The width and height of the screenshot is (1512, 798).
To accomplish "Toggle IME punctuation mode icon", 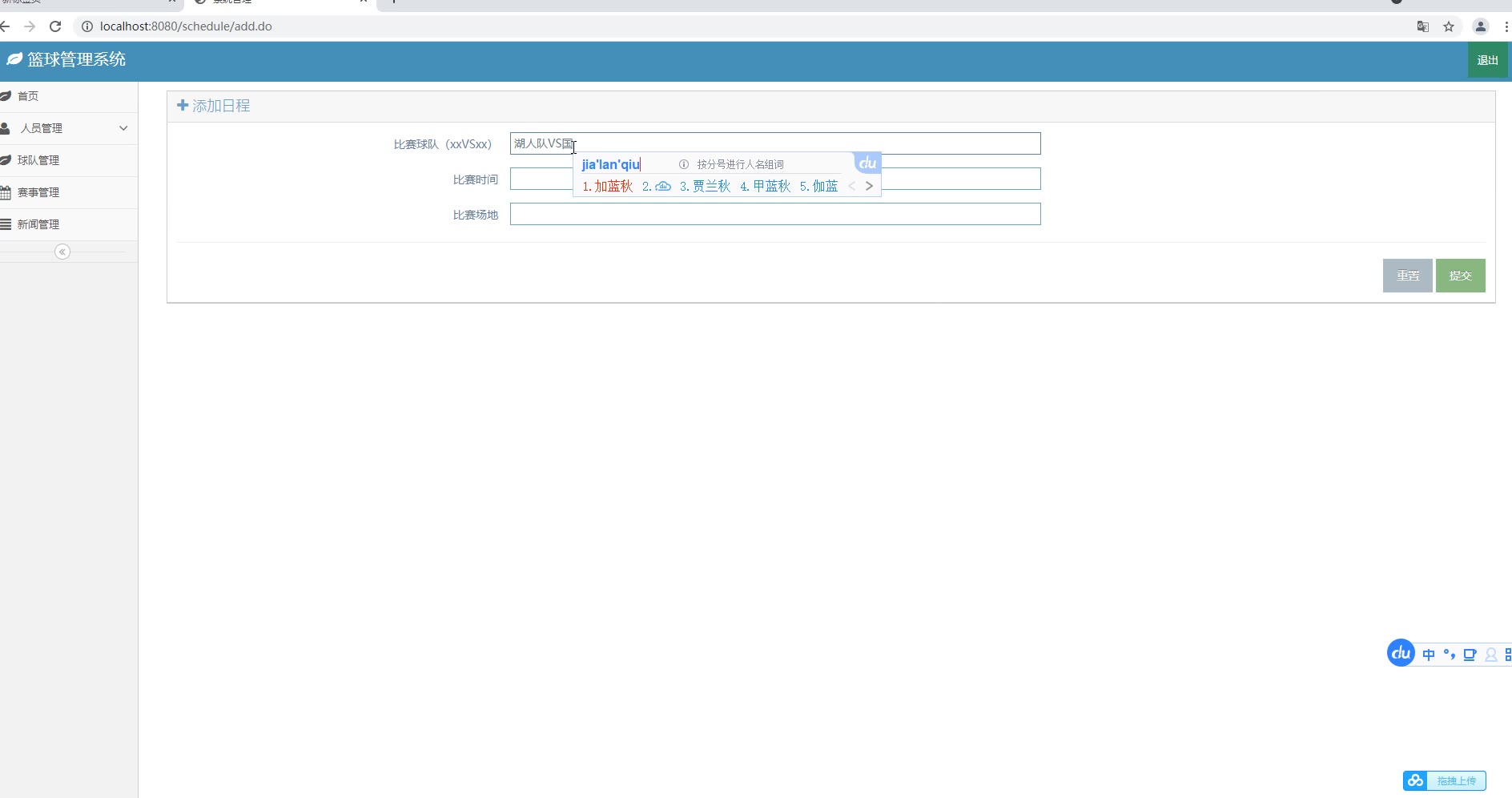I will [x=1449, y=655].
